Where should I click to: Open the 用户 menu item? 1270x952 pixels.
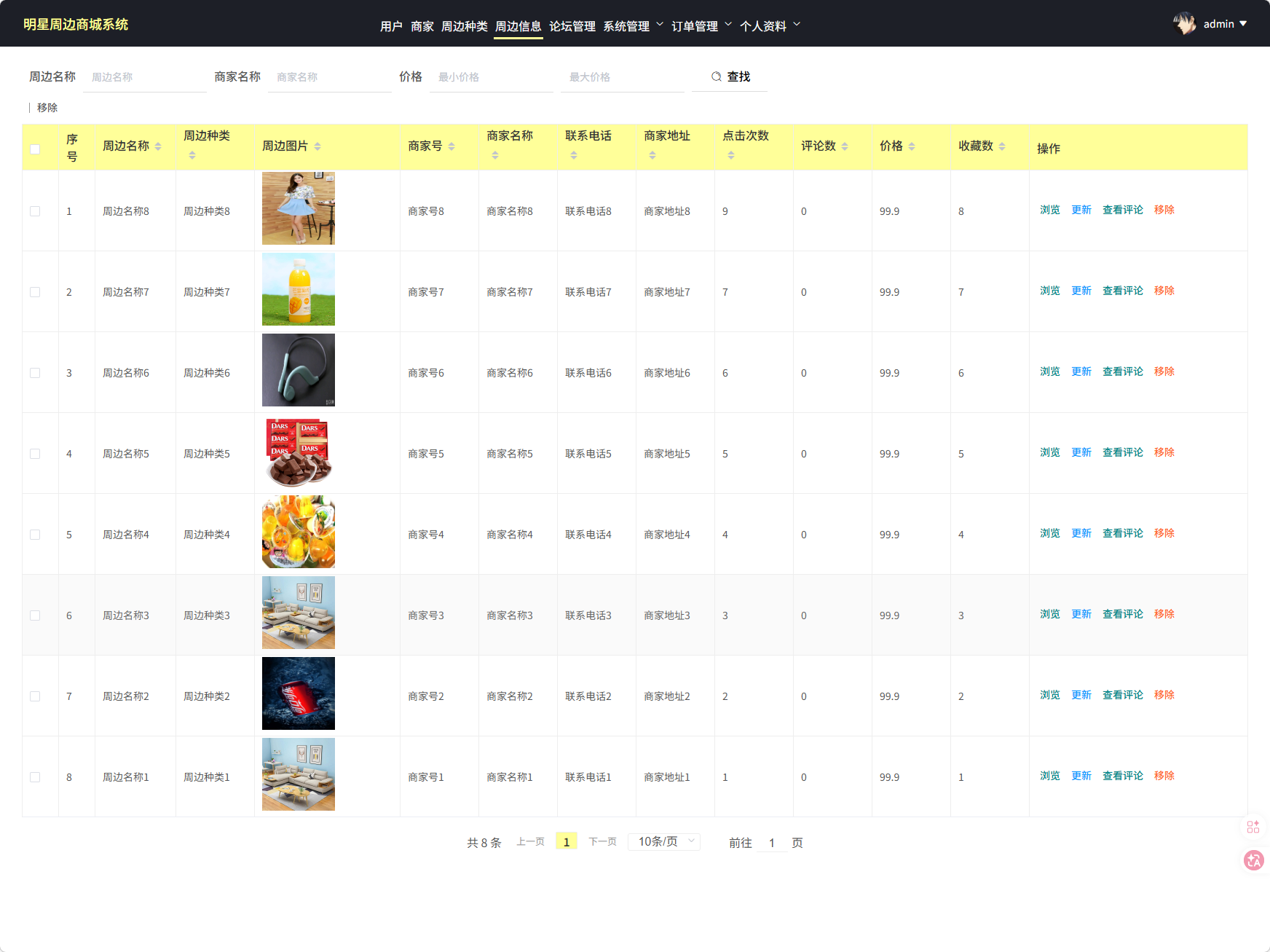click(391, 26)
